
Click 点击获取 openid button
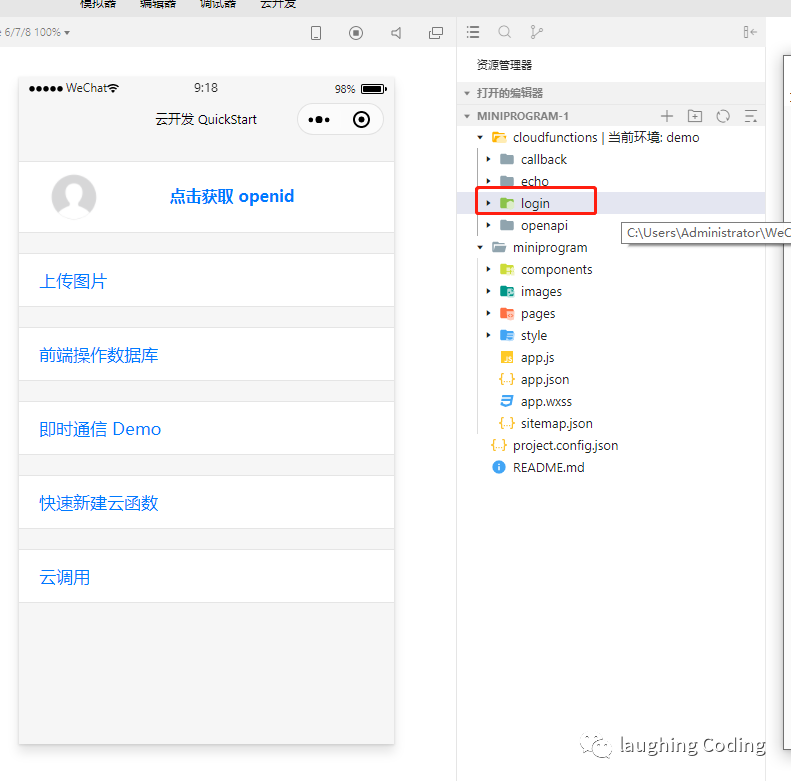[232, 196]
